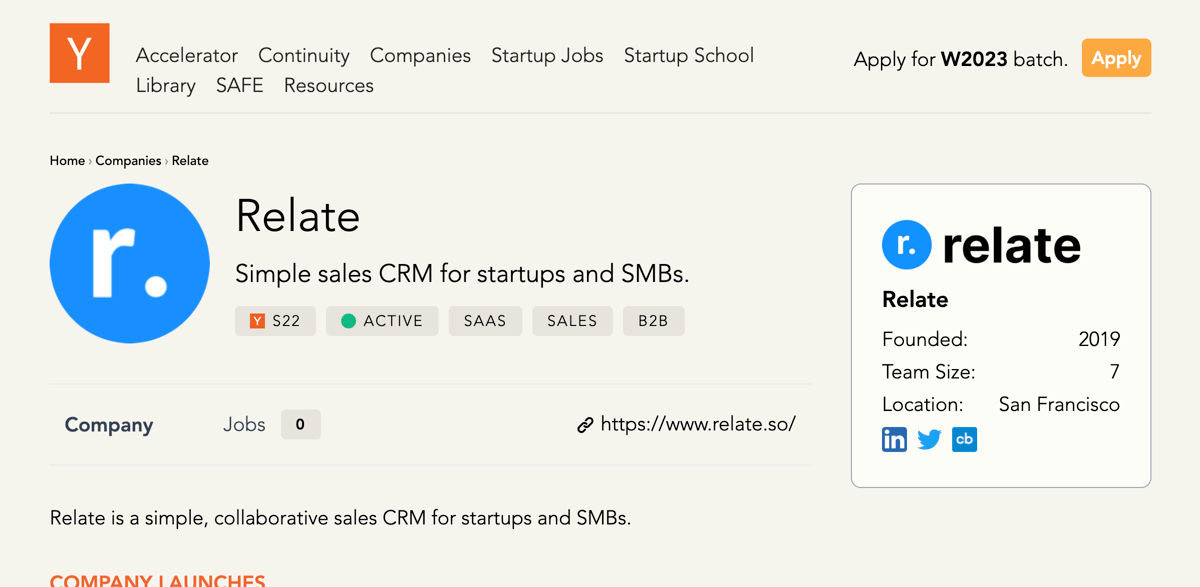Open the Crunchbase cb icon
This screenshot has height=587, width=1200.
coord(964,439)
